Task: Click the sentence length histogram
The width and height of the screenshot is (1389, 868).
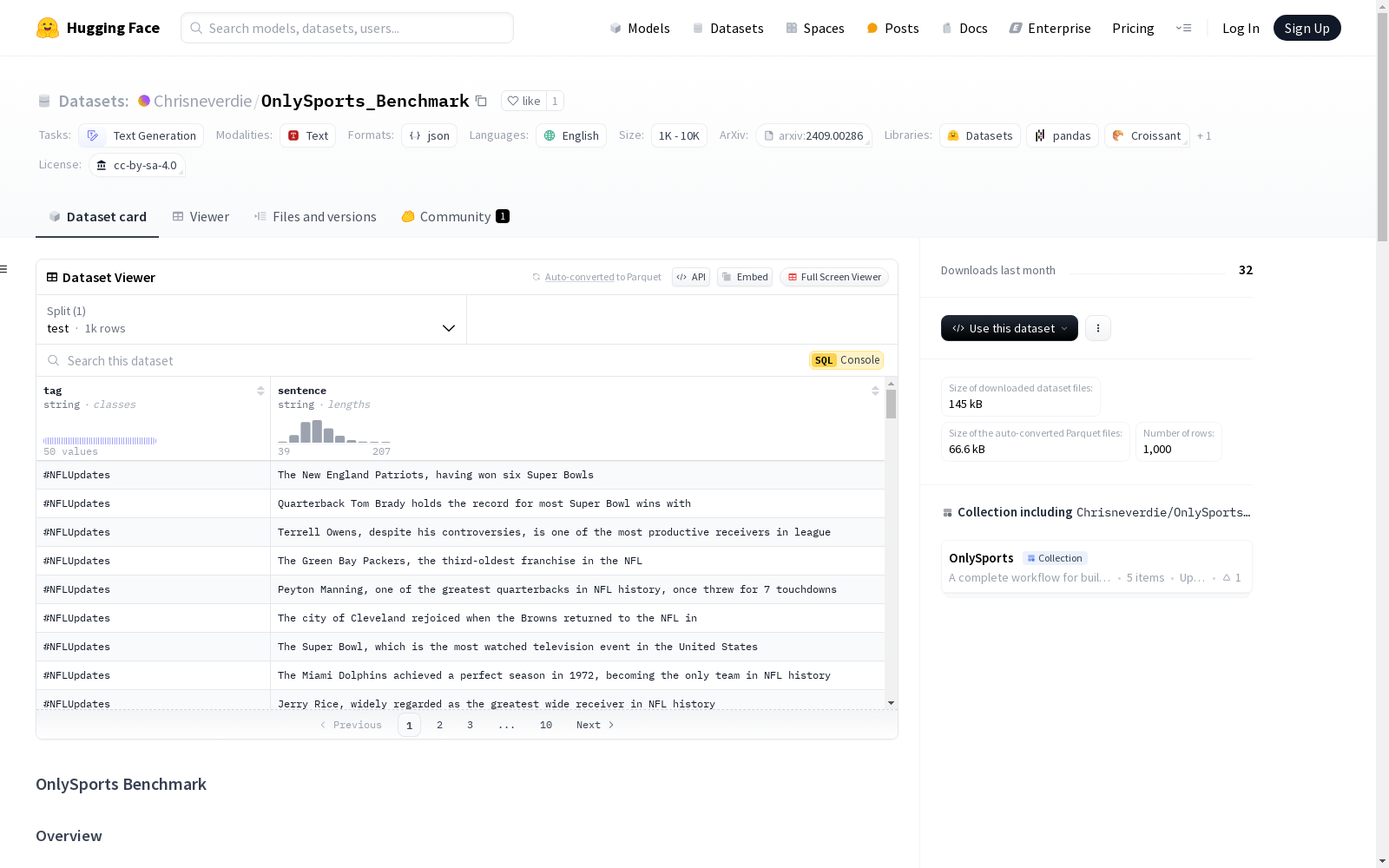Action: [334, 431]
